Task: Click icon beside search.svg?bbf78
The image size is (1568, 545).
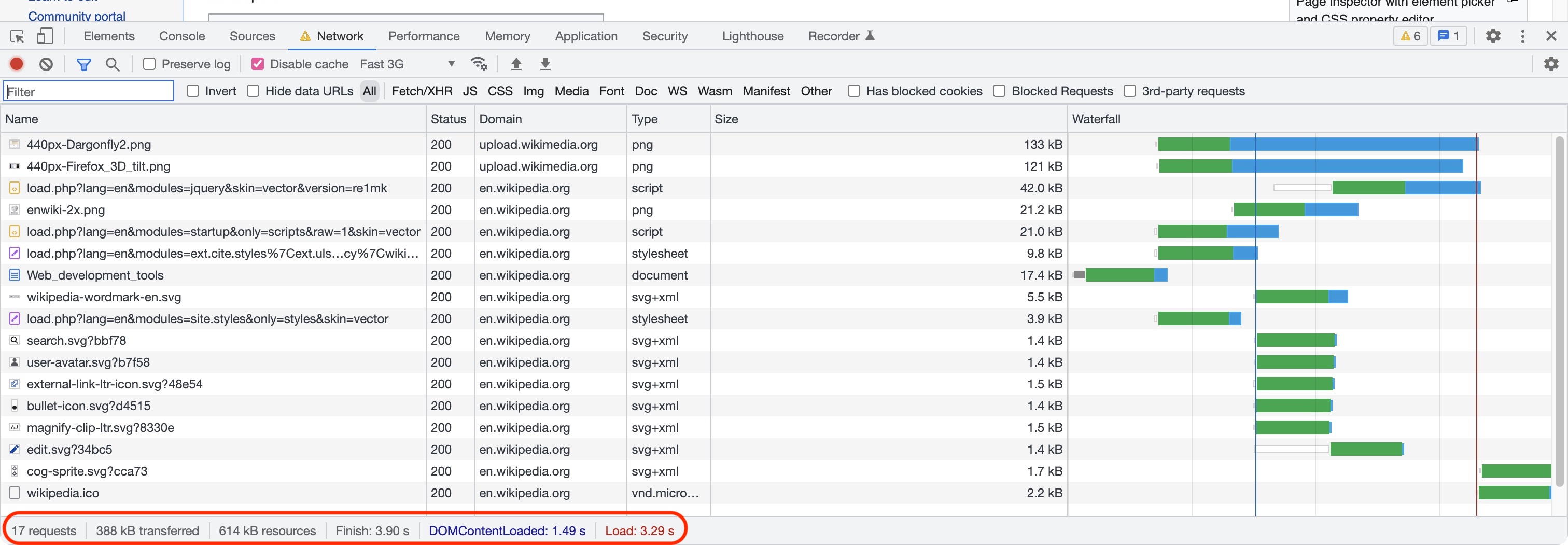Action: click(x=15, y=340)
